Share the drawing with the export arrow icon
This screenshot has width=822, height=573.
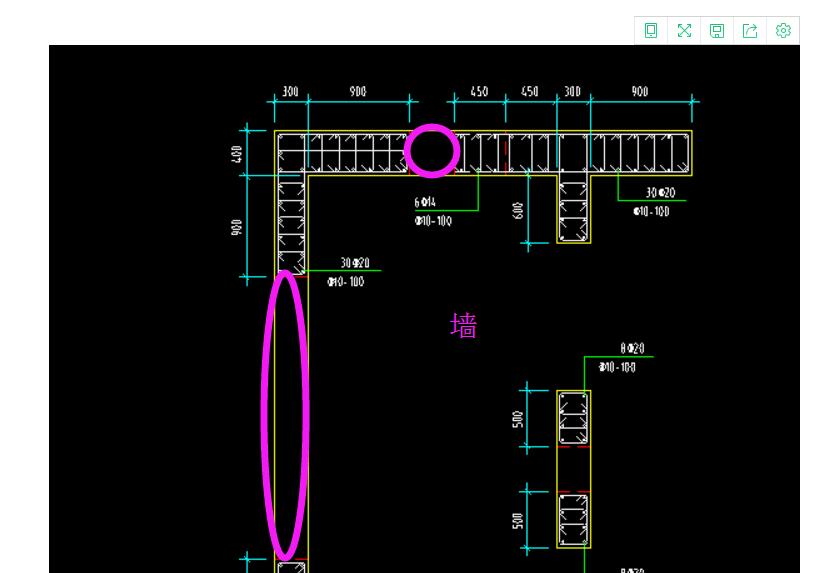(750, 30)
